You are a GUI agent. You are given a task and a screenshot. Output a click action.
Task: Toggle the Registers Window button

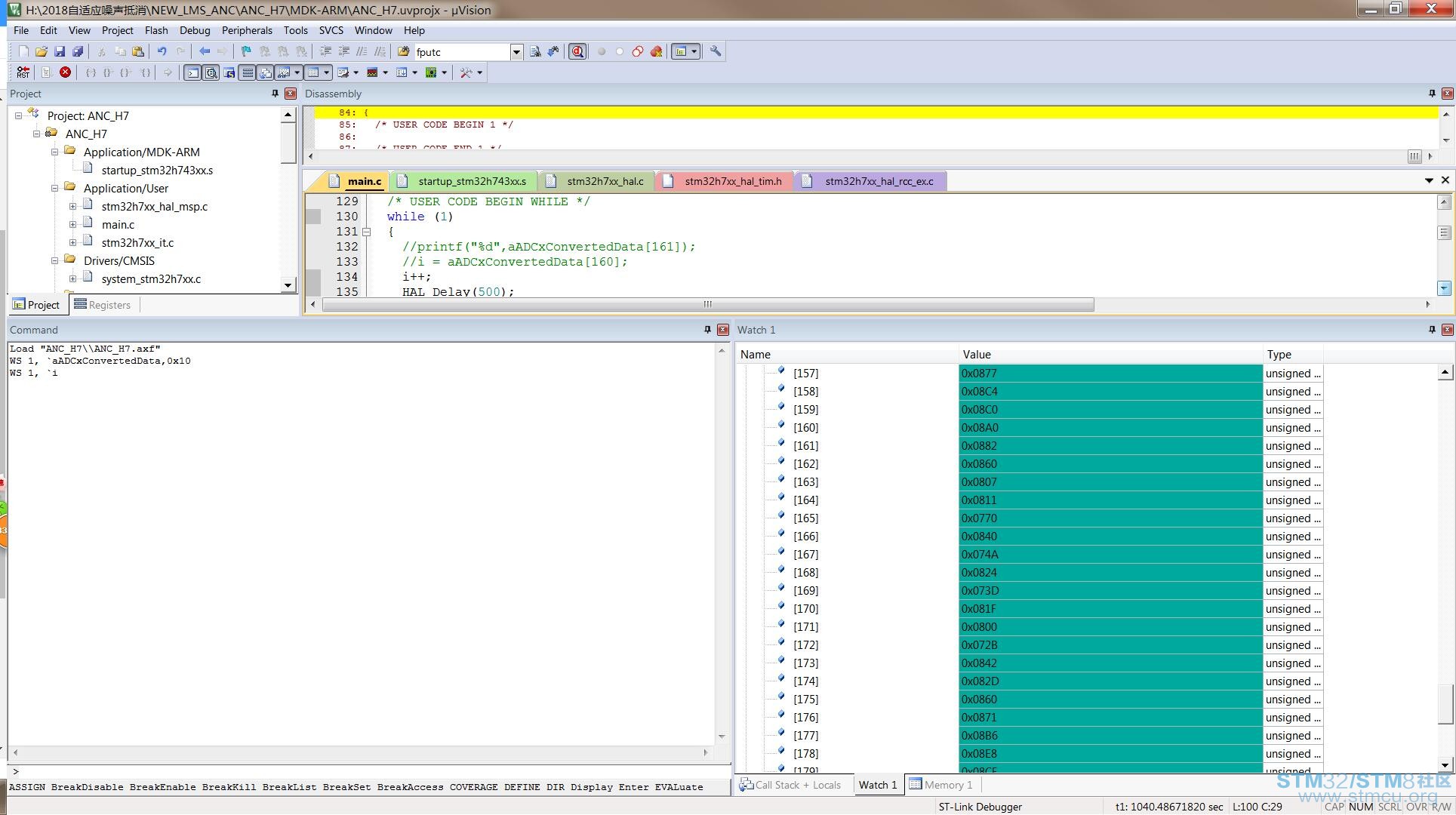[x=247, y=72]
